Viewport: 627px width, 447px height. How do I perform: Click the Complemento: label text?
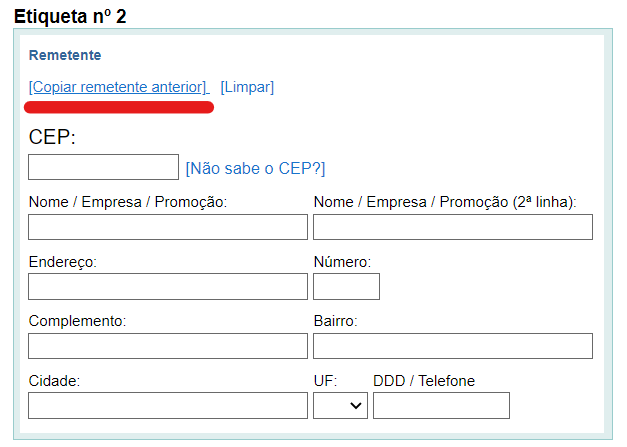pos(77,321)
